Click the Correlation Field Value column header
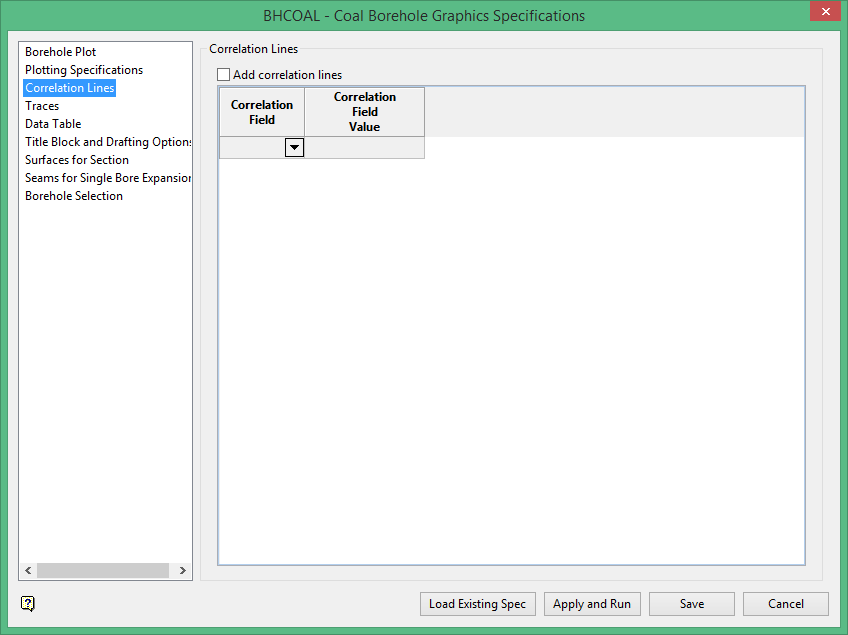 (x=365, y=112)
